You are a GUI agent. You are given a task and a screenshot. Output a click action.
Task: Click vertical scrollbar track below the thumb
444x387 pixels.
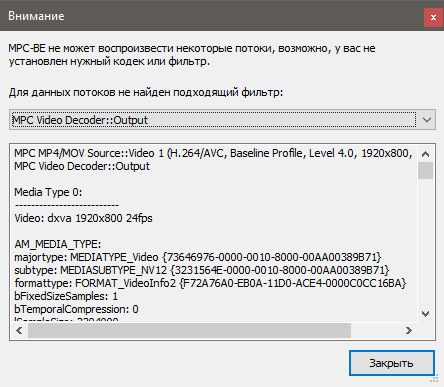pos(425,242)
